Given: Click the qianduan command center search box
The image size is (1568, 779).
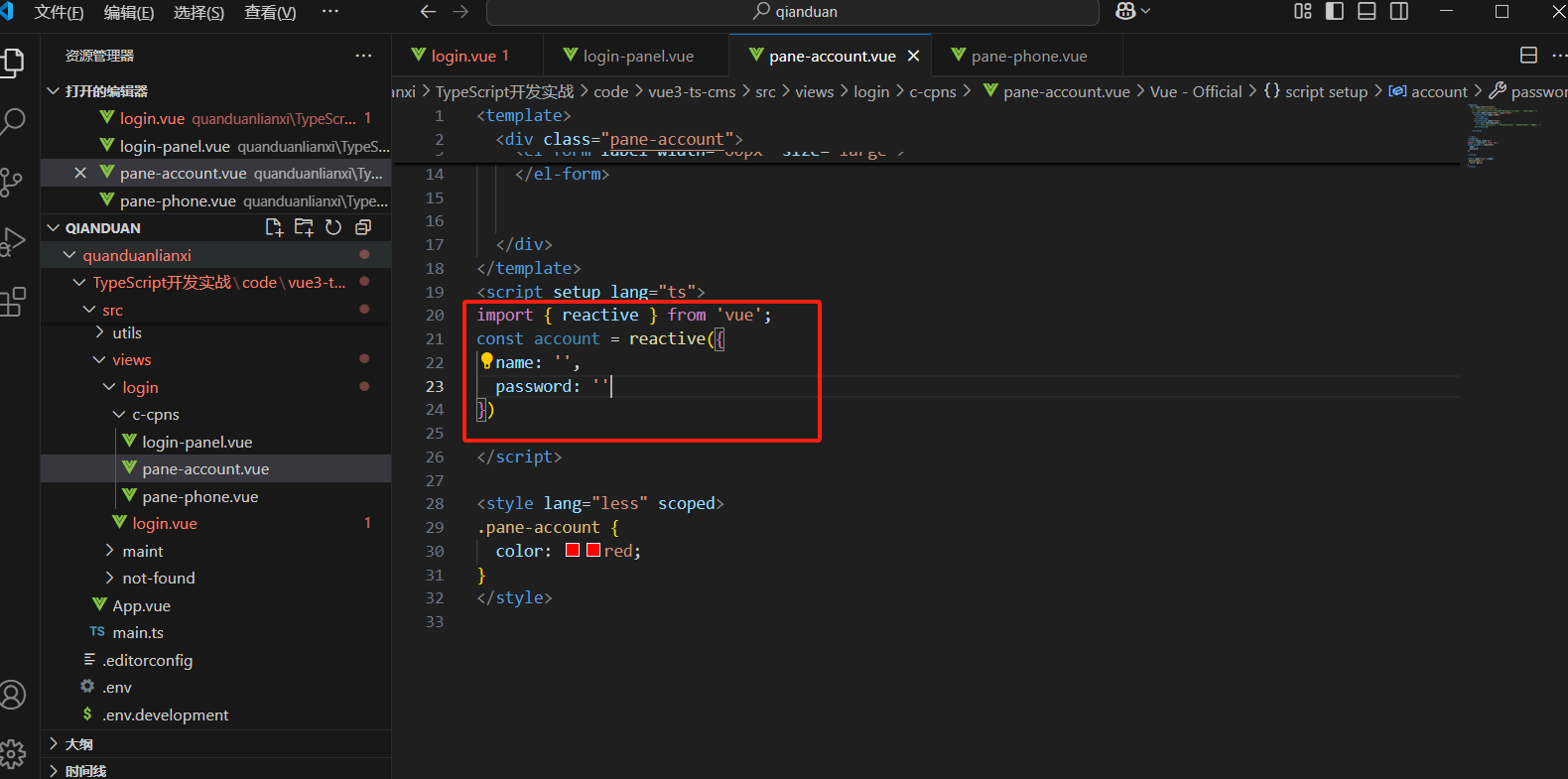Looking at the screenshot, I should click(x=793, y=12).
